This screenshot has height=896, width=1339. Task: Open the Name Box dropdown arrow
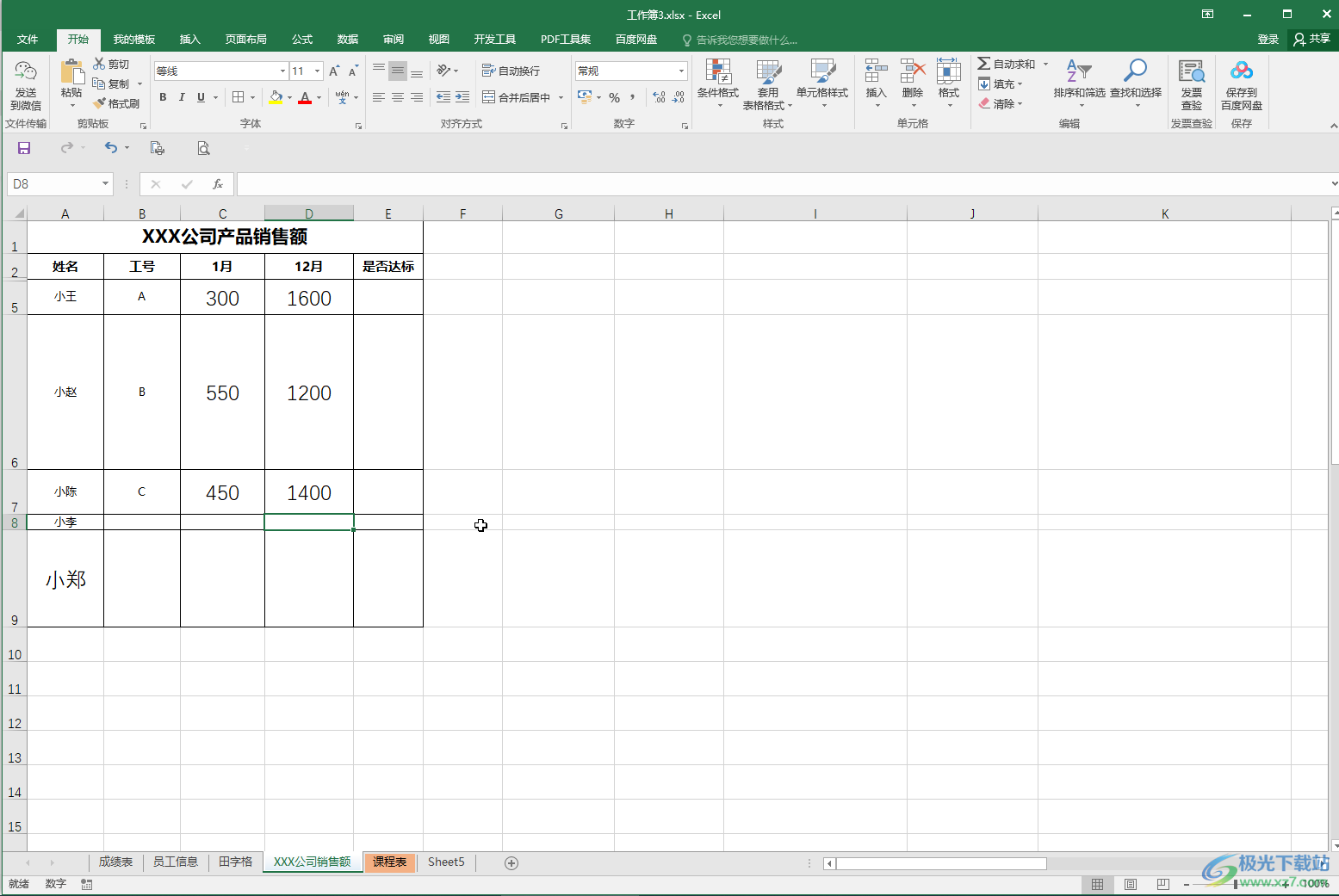tap(105, 183)
